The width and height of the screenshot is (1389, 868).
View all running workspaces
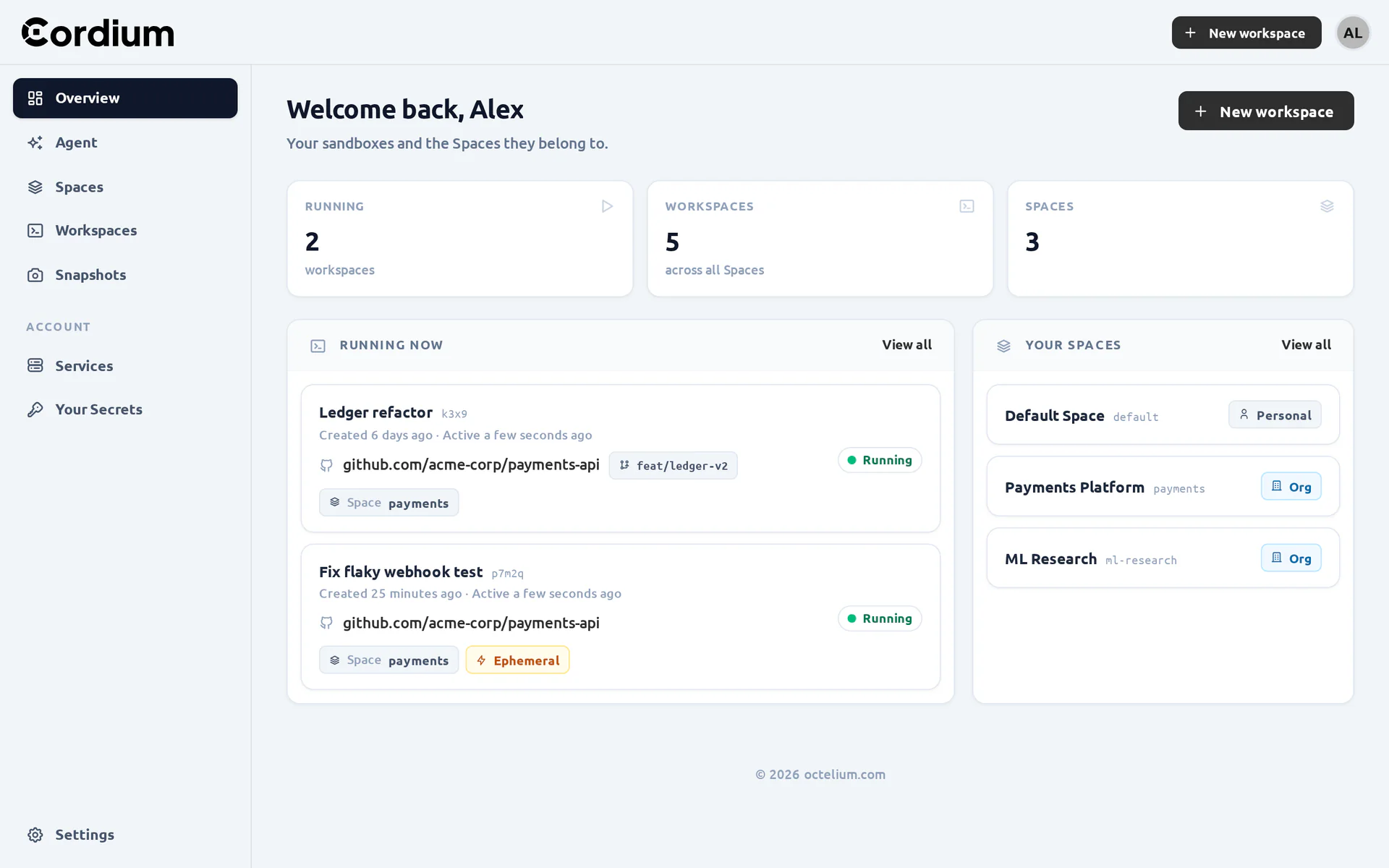pos(906,345)
